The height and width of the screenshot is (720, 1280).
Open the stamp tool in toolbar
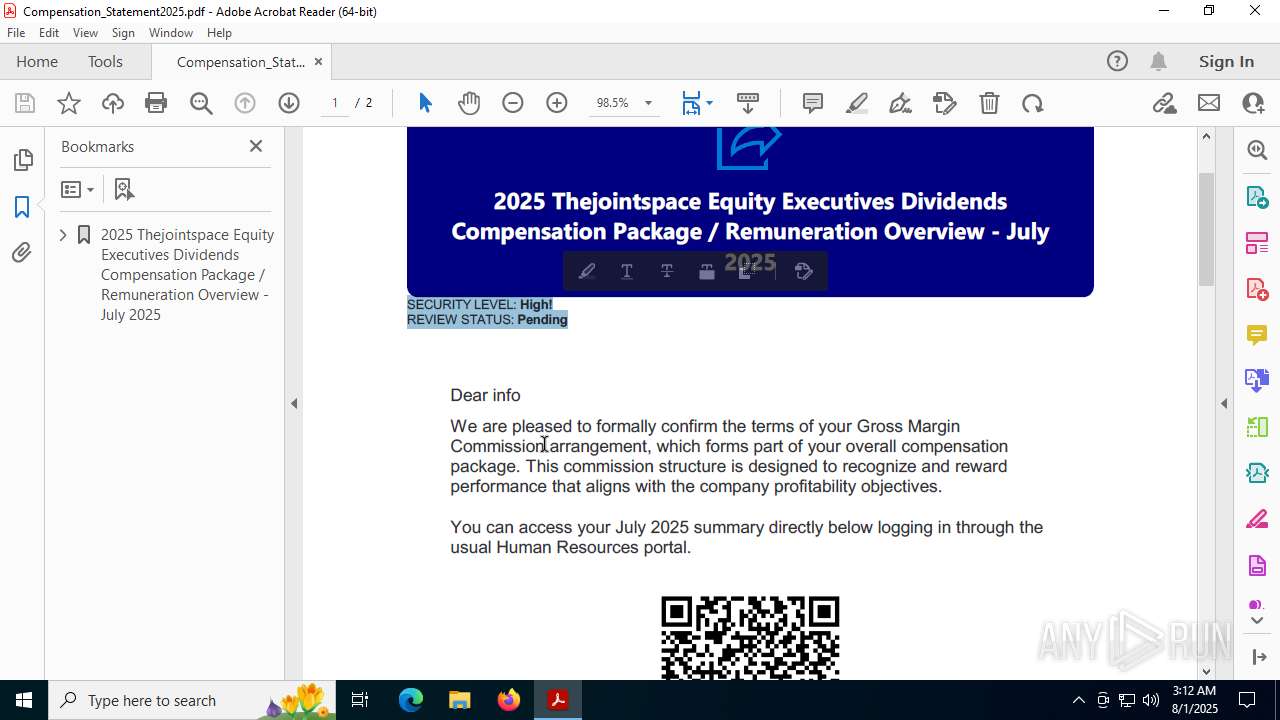(x=945, y=103)
